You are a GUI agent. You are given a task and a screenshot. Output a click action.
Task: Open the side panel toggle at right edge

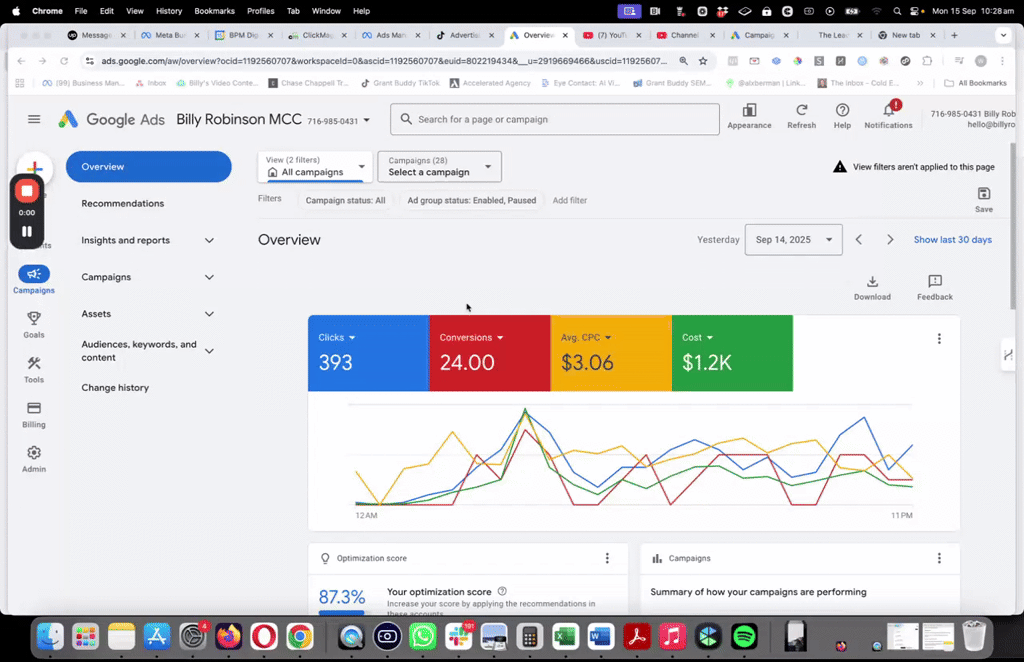click(1008, 355)
